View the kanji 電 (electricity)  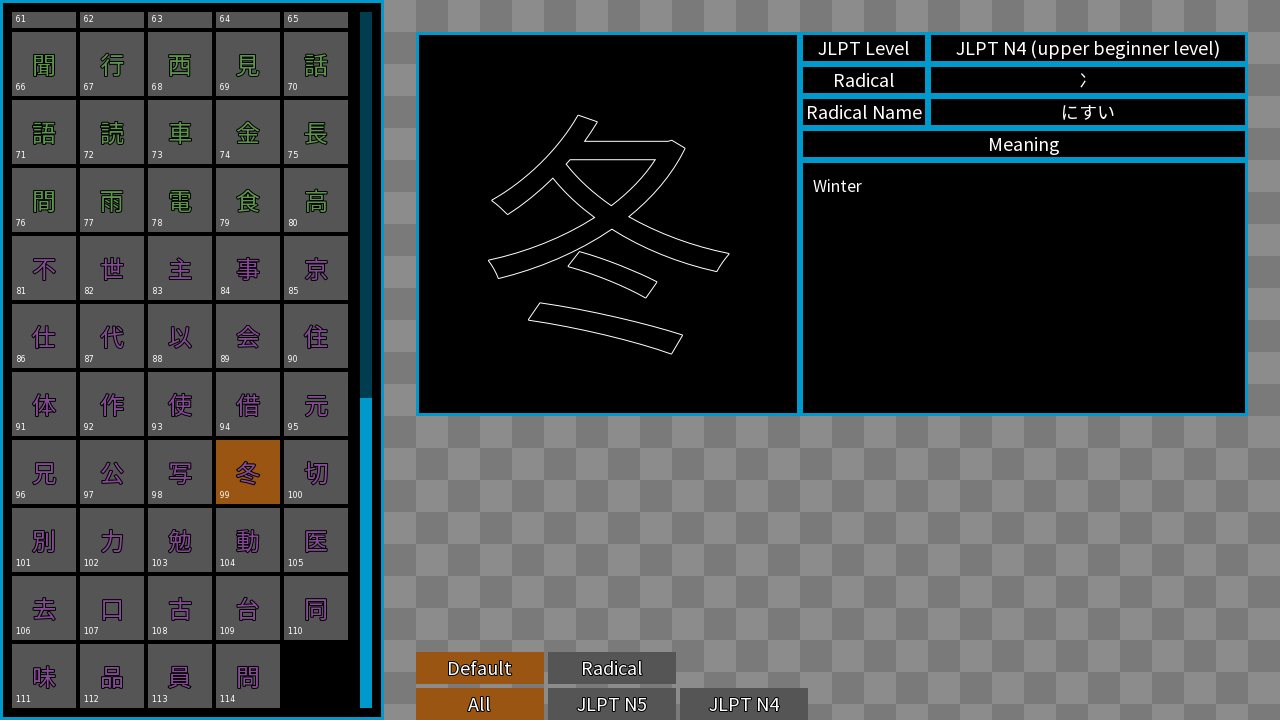coord(180,200)
